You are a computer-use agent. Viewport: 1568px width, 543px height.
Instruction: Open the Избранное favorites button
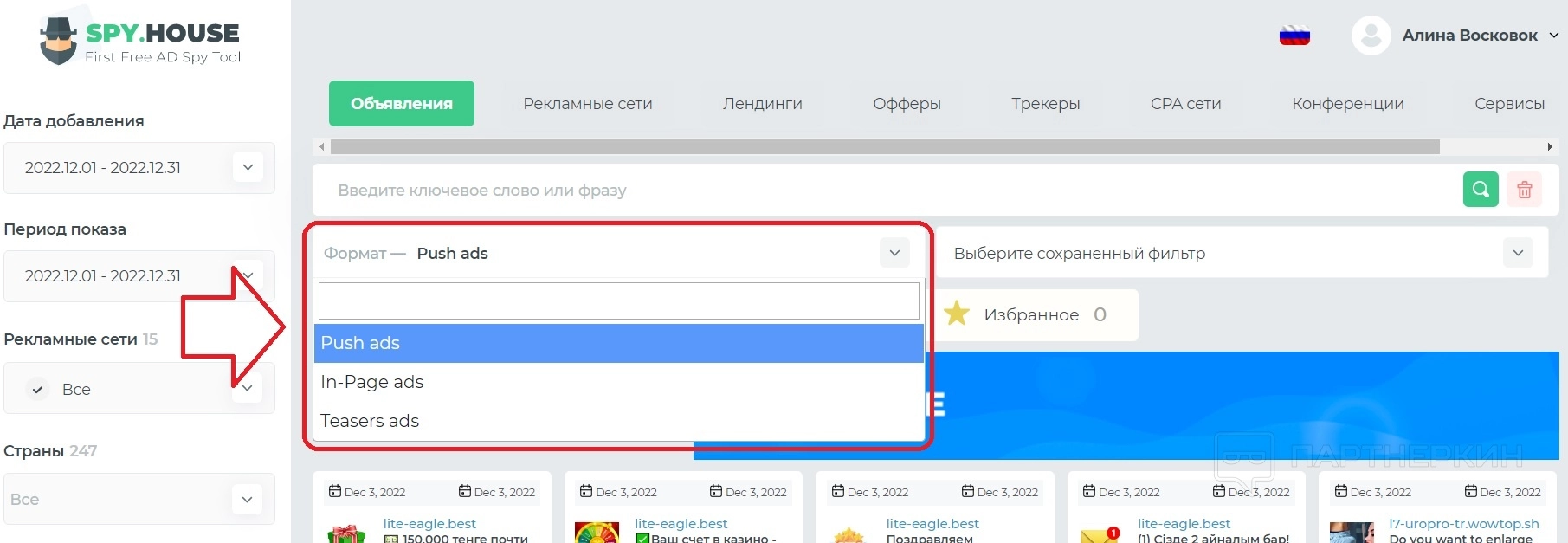click(1037, 314)
